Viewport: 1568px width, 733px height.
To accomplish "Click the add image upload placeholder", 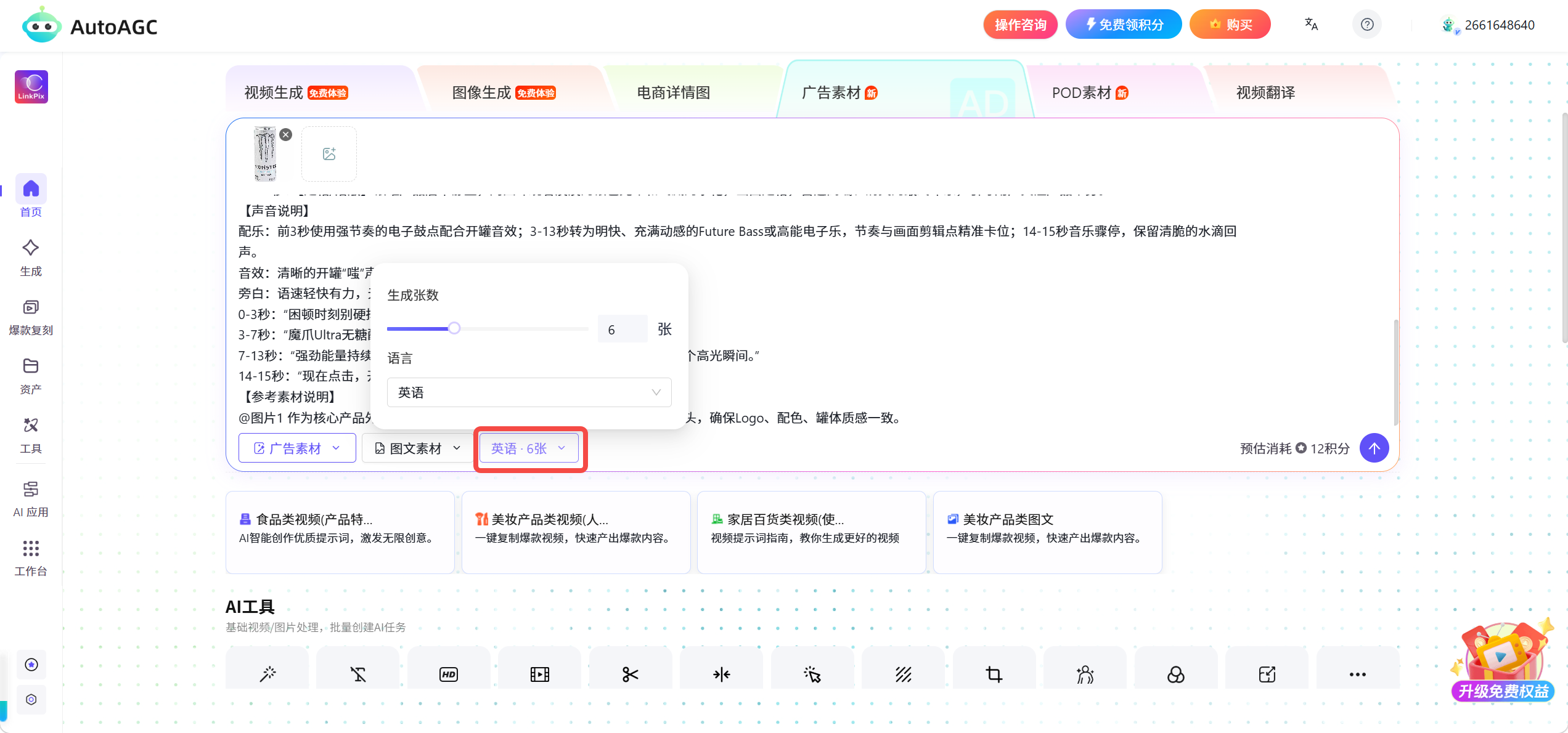I will click(x=329, y=154).
